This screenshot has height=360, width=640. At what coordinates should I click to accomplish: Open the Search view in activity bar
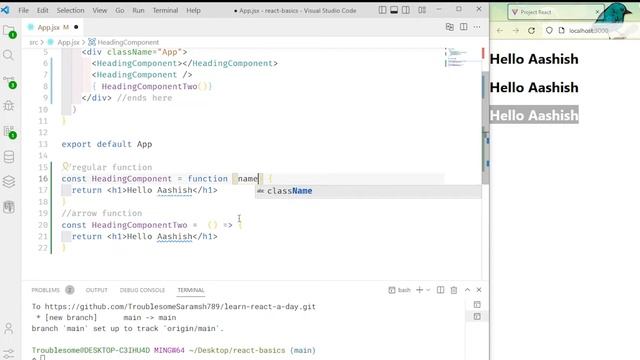pyautogui.click(x=9, y=55)
